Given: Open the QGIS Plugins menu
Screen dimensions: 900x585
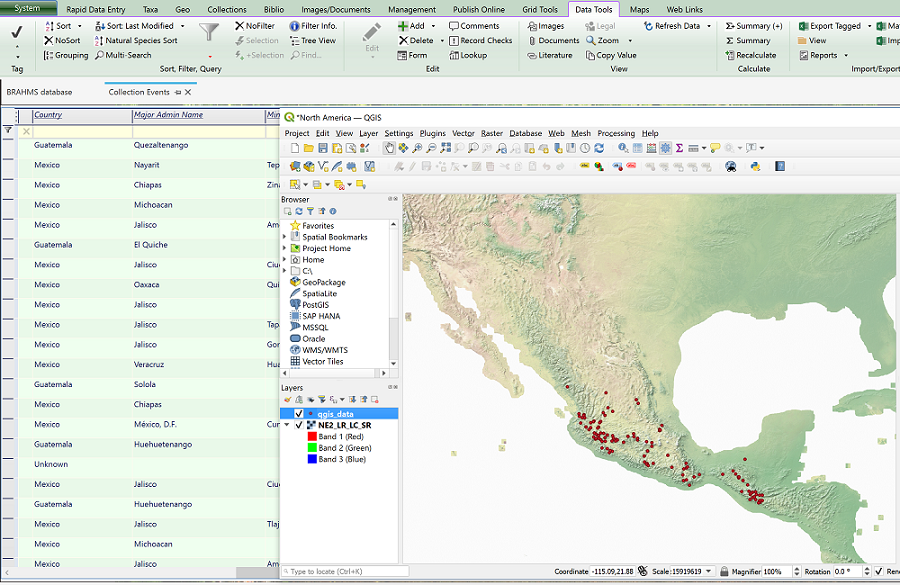Looking at the screenshot, I should [x=432, y=133].
